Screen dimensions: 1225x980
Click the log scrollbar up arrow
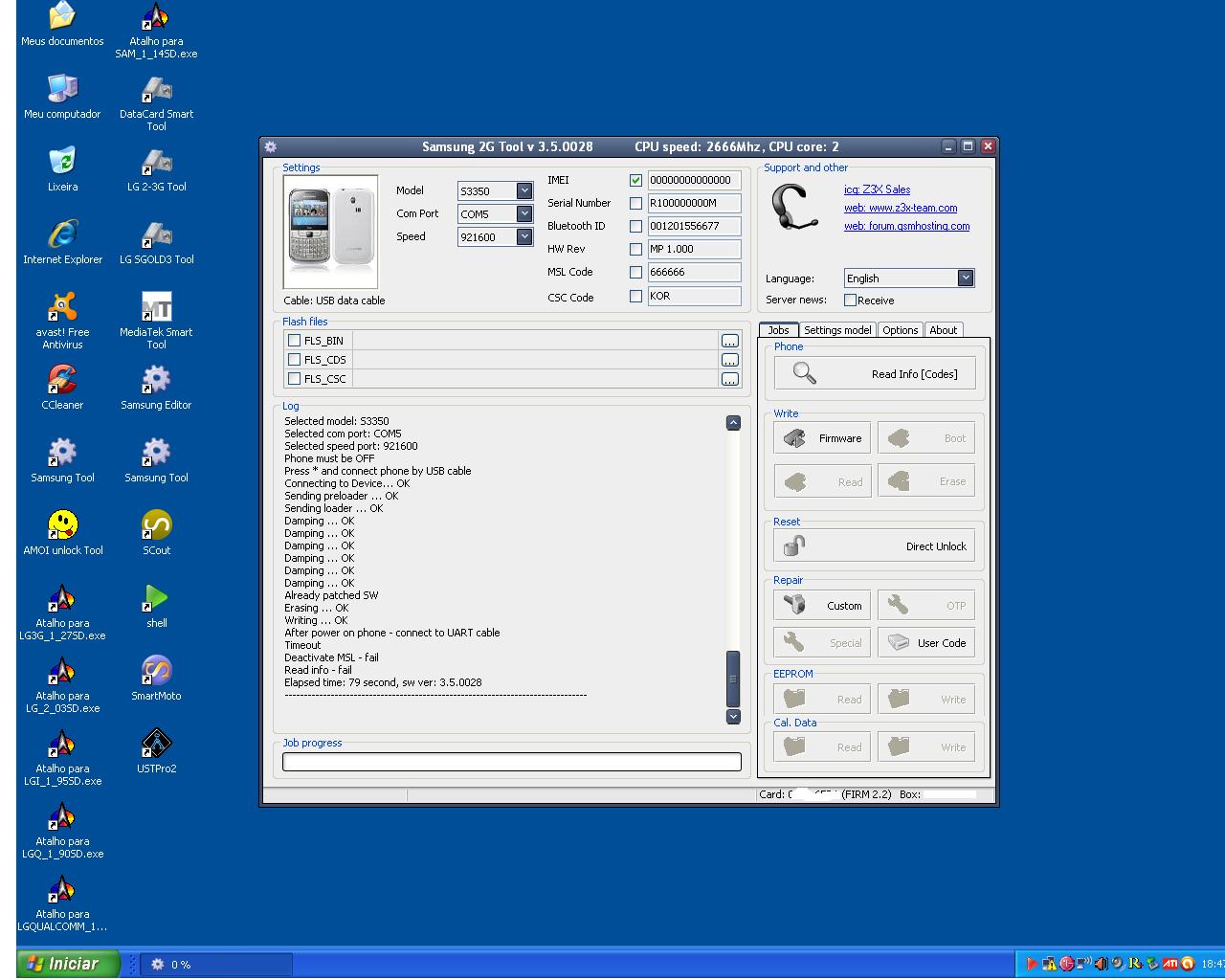pyautogui.click(x=733, y=422)
